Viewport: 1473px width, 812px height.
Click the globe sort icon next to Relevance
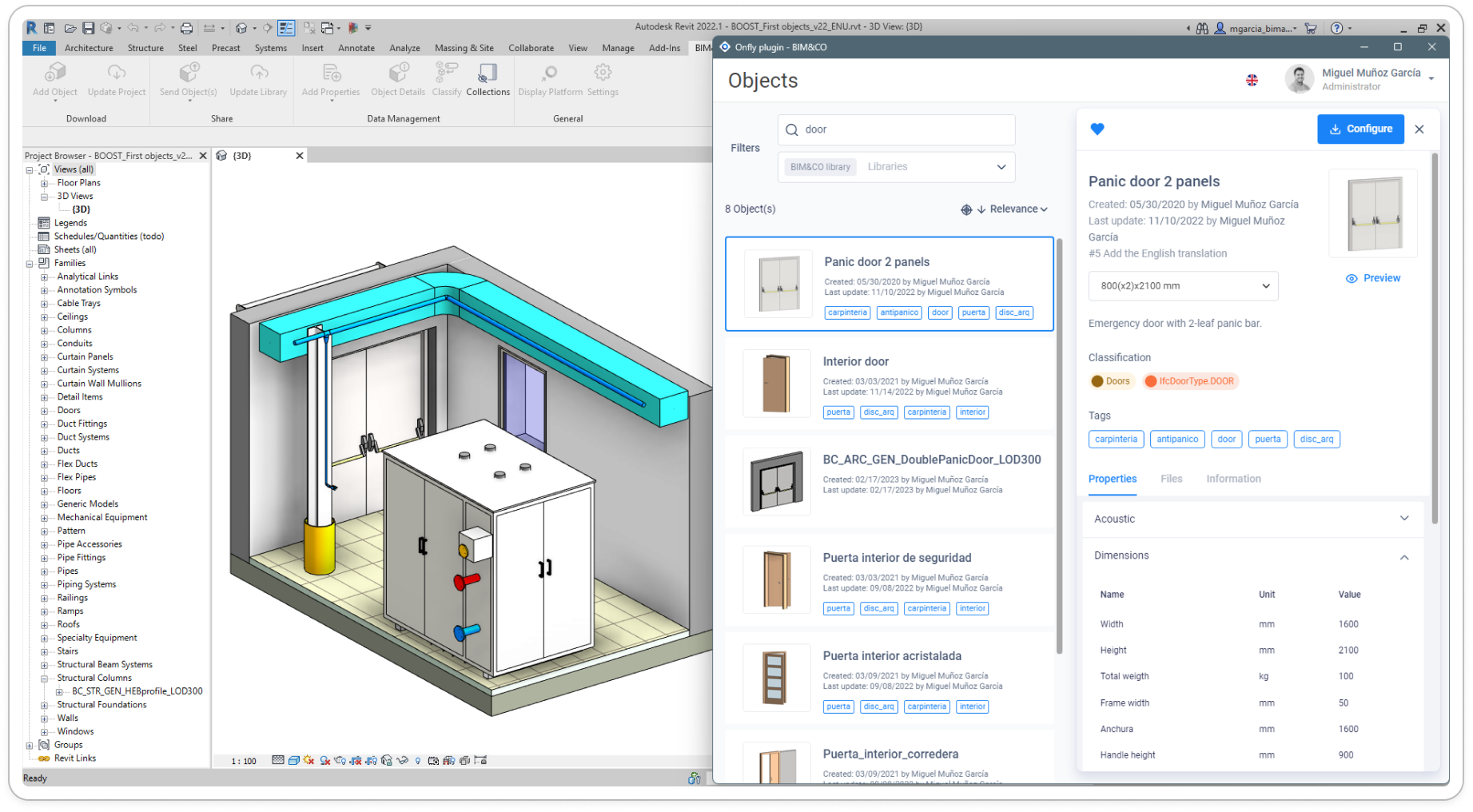(x=966, y=209)
